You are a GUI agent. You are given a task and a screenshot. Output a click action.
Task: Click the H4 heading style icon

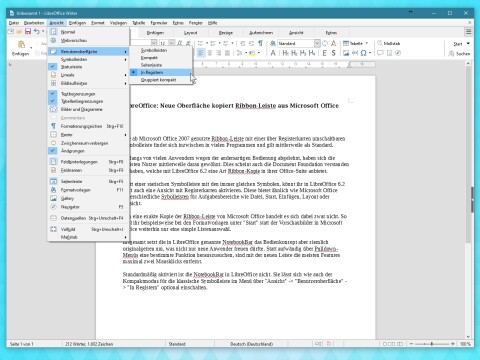coord(312,53)
